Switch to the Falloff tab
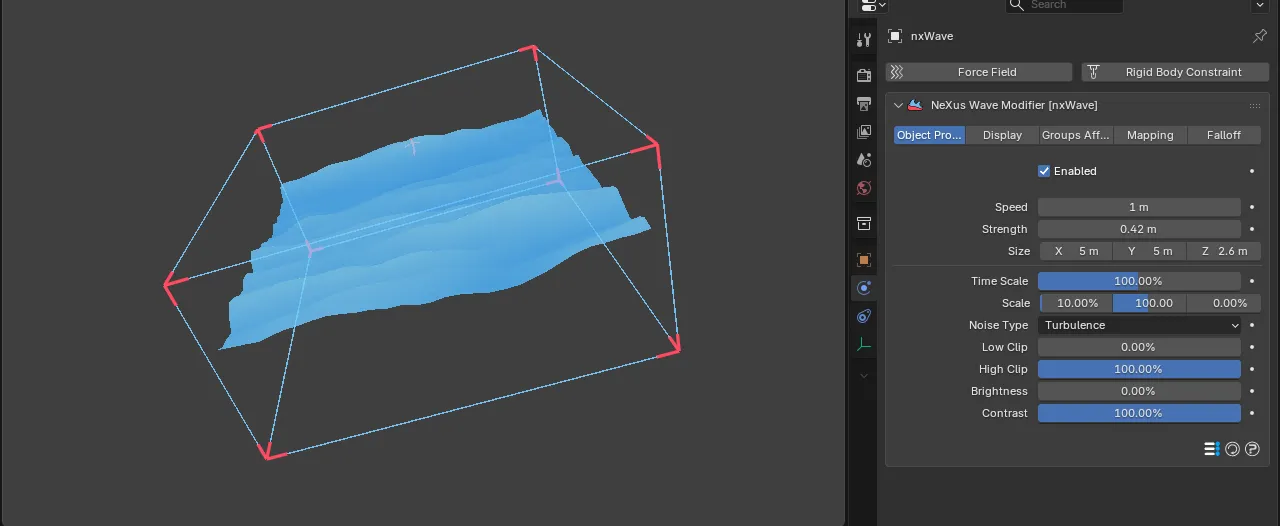1280x526 pixels. pos(1224,135)
